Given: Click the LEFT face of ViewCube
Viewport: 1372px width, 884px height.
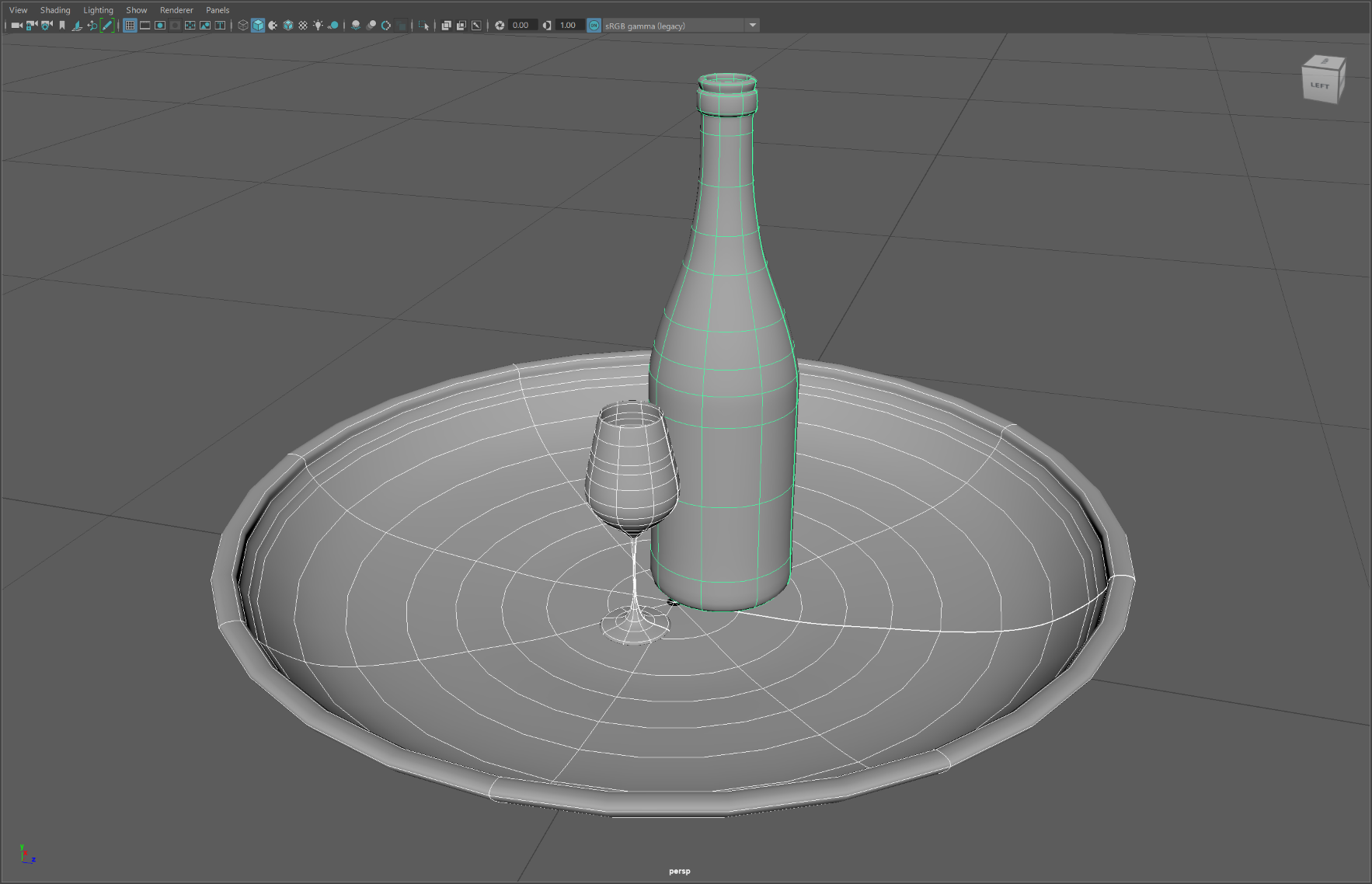Looking at the screenshot, I should point(1319,85).
